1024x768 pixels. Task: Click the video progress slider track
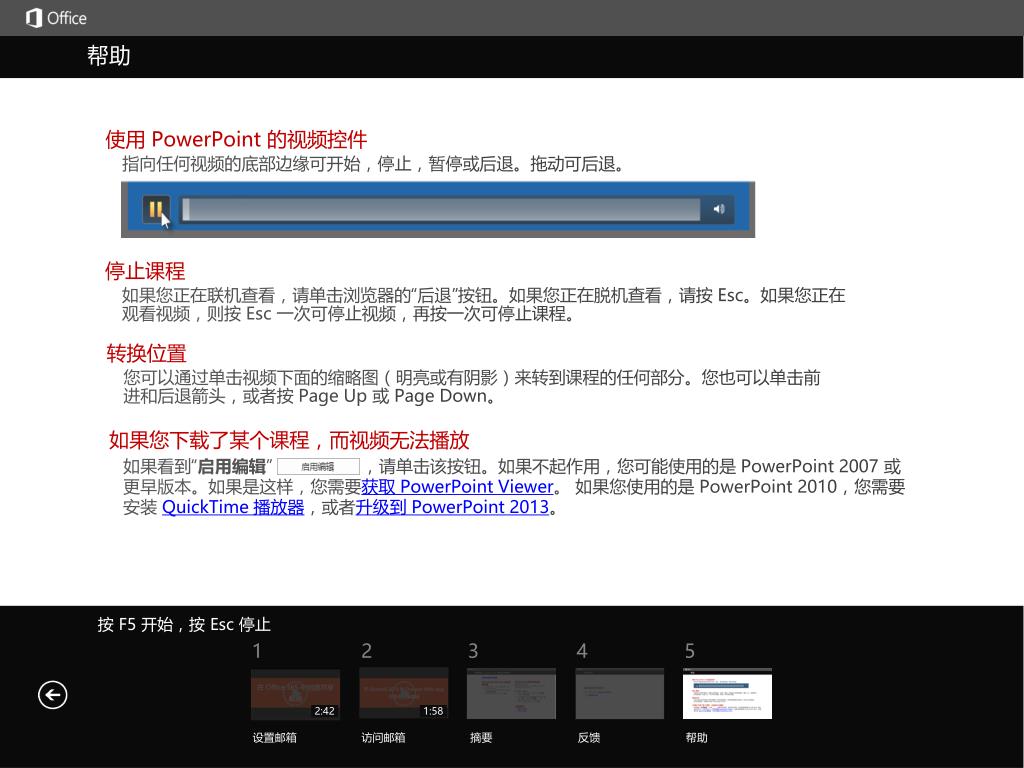[x=440, y=209]
